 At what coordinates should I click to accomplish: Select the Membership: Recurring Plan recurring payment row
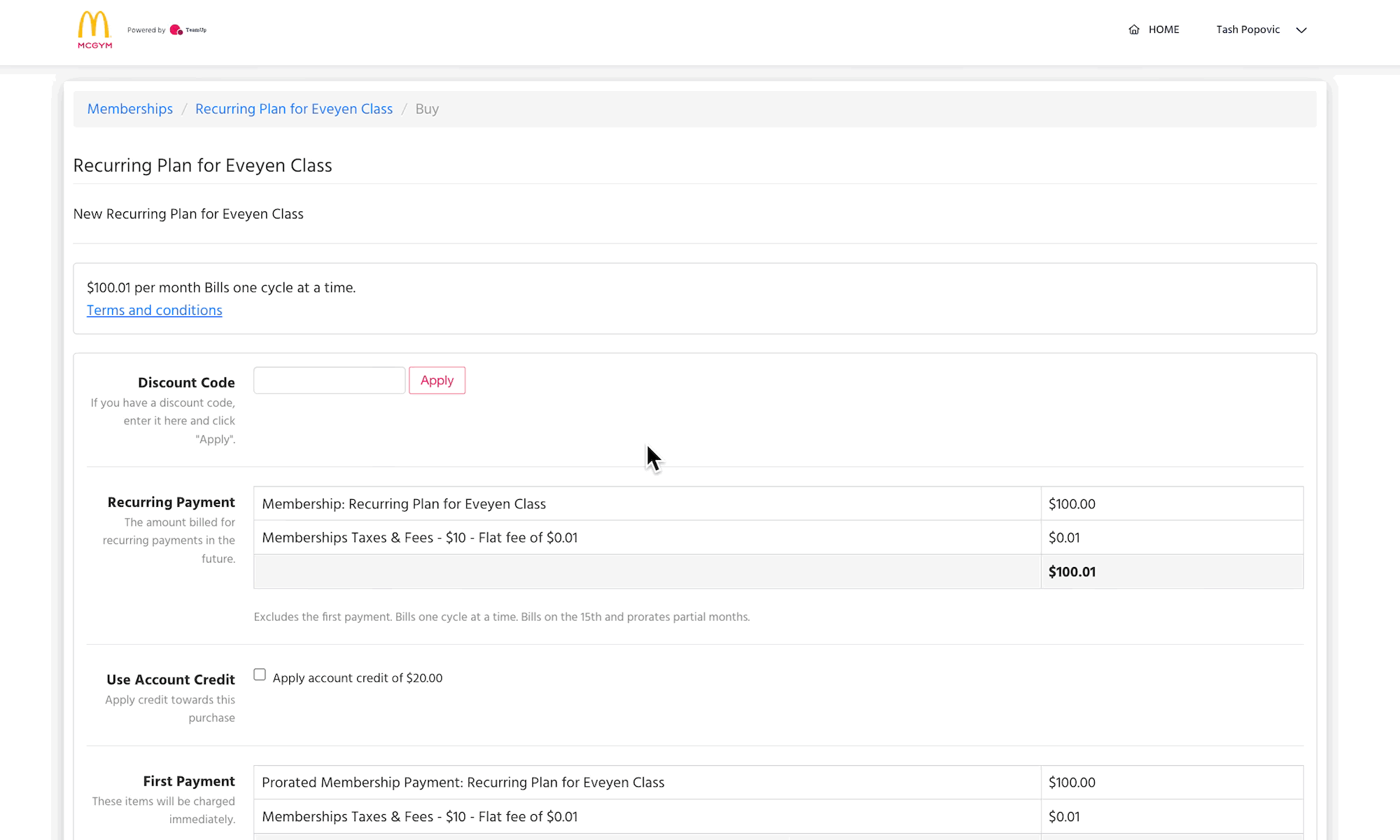pos(404,504)
